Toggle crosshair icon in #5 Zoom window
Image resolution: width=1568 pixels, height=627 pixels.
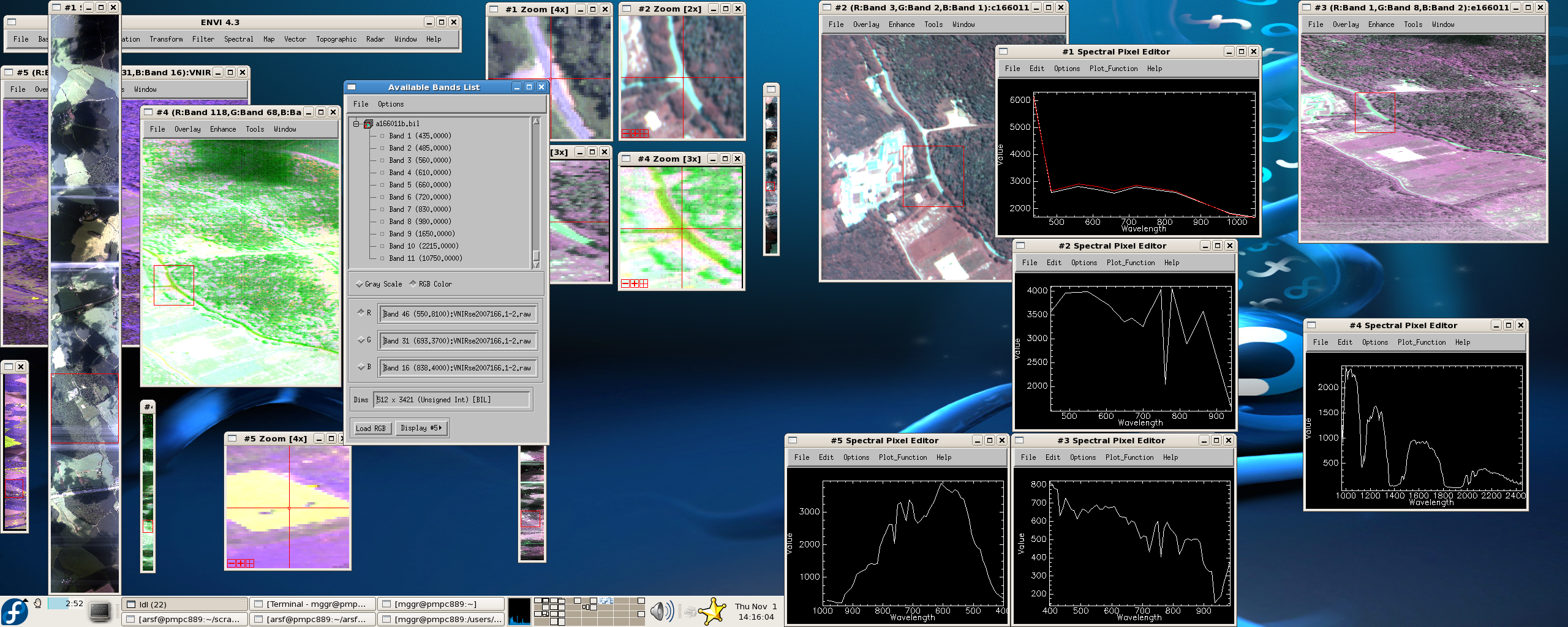pos(250,563)
